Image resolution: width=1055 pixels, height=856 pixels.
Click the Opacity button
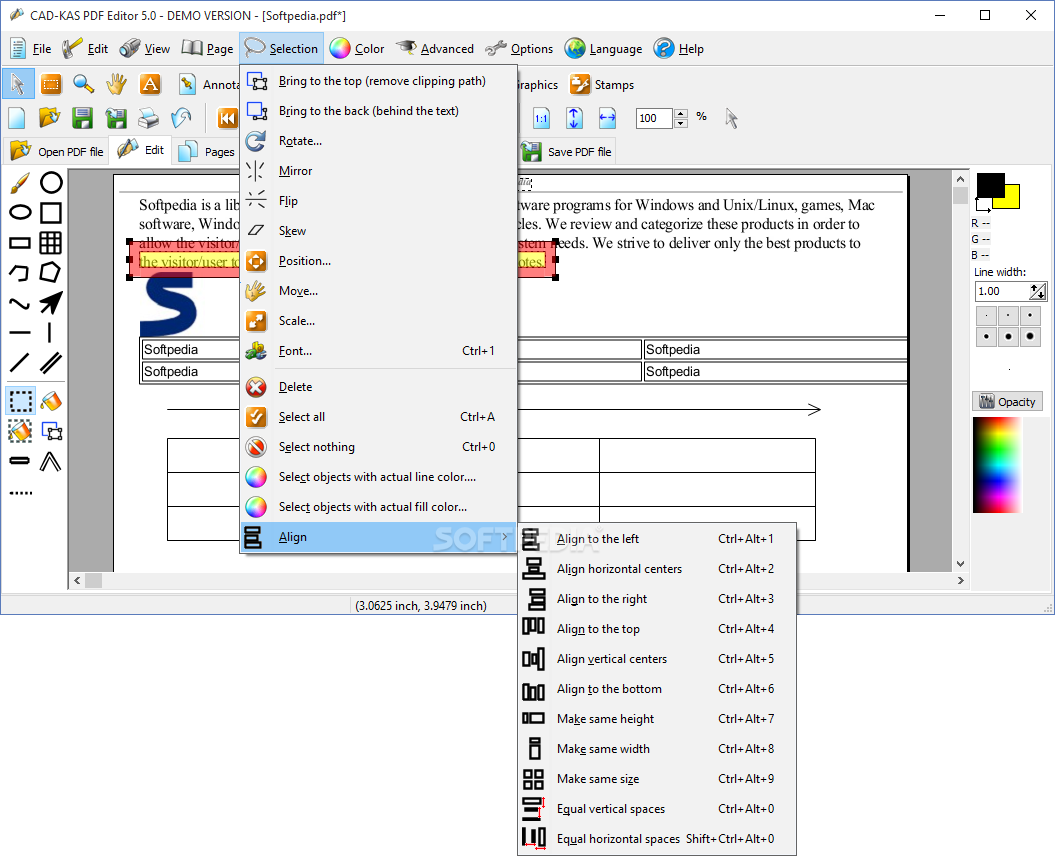tap(1007, 402)
